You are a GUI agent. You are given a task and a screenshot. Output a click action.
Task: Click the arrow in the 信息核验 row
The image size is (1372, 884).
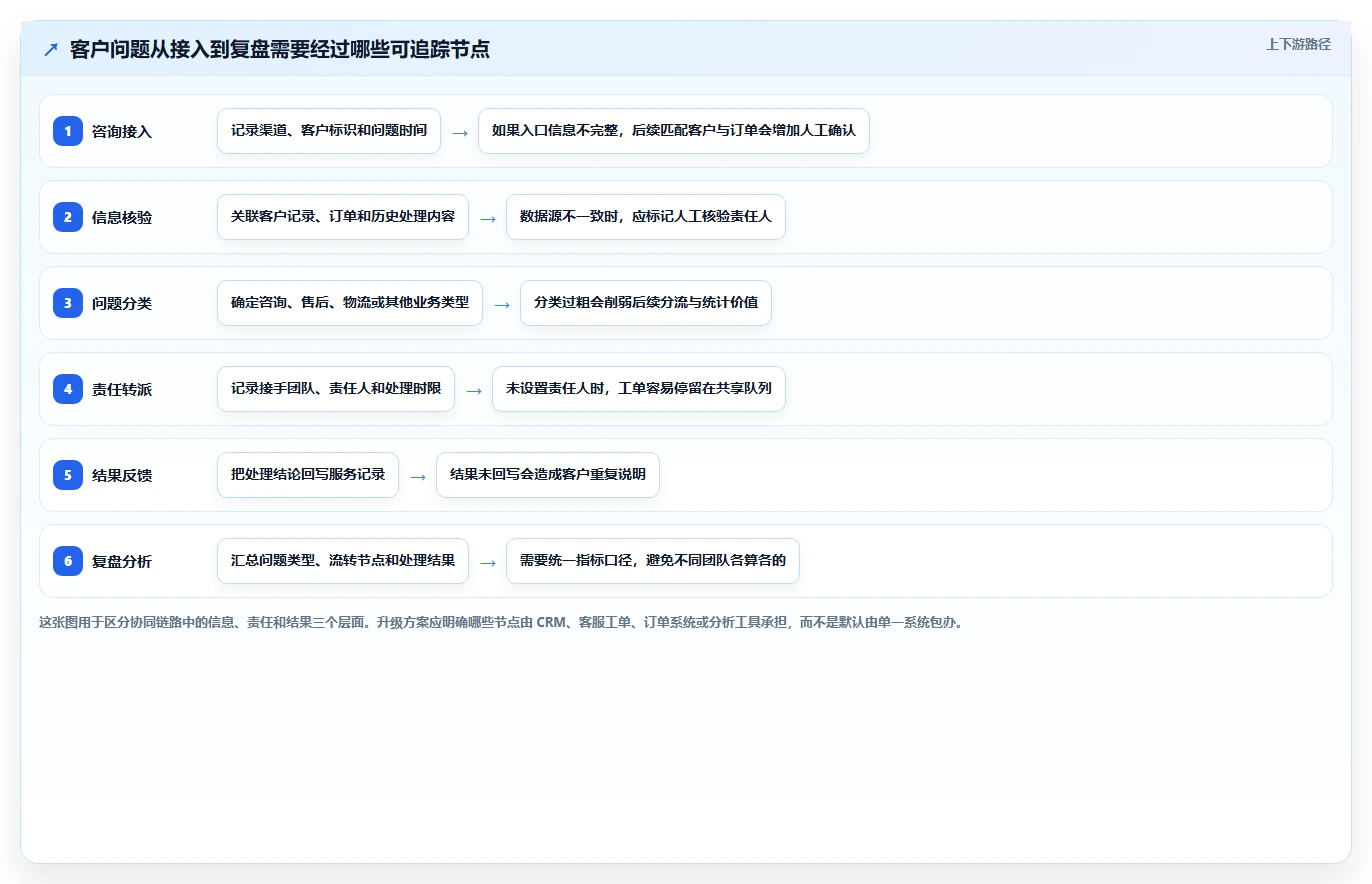[488, 218]
